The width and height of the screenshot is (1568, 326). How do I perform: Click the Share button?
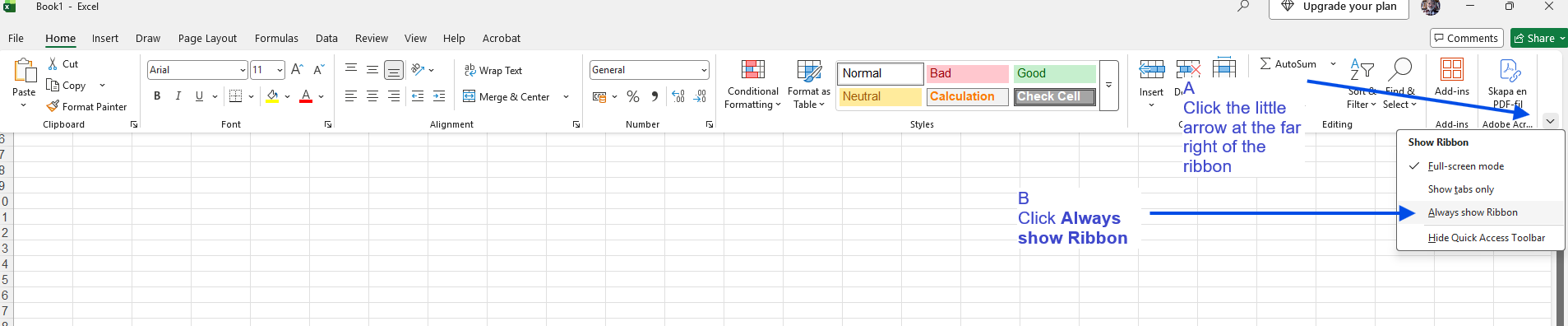click(1538, 38)
